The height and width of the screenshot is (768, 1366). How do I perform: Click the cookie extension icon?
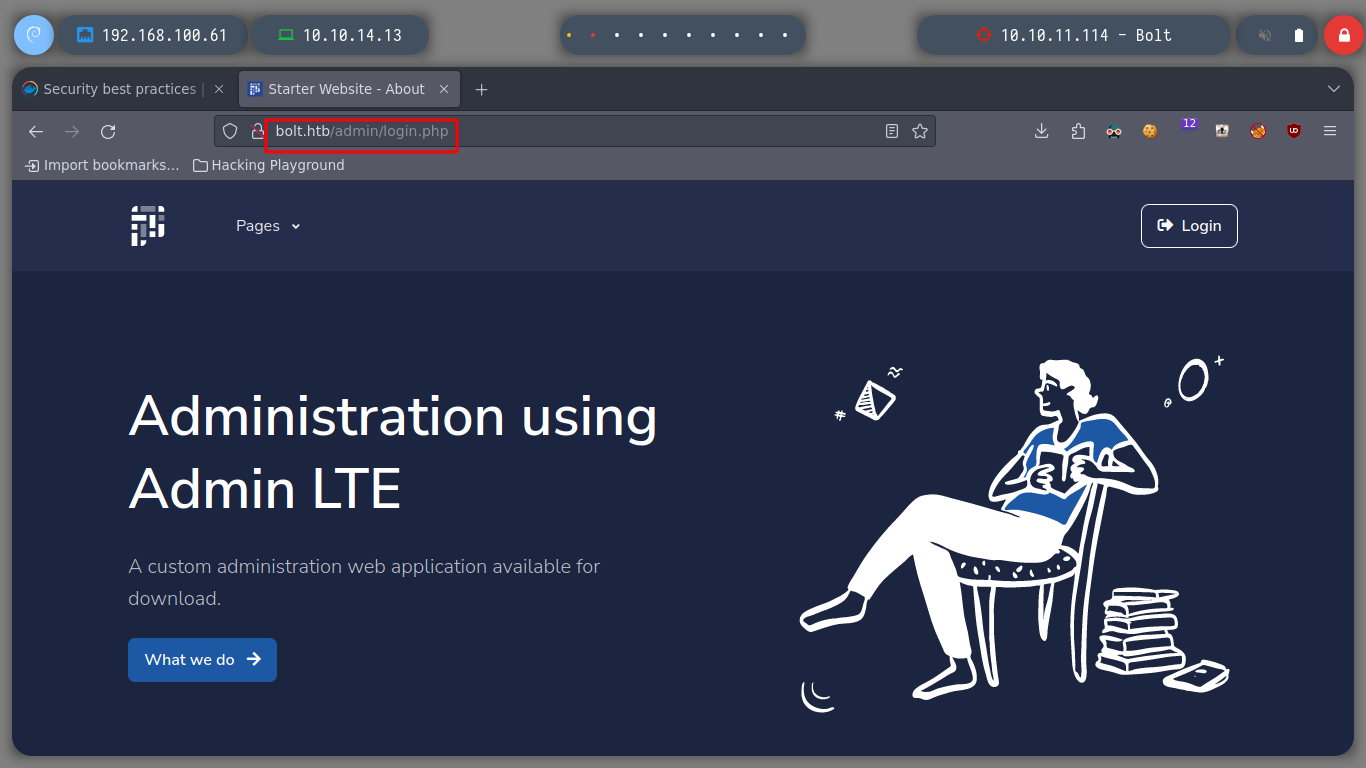click(1150, 131)
